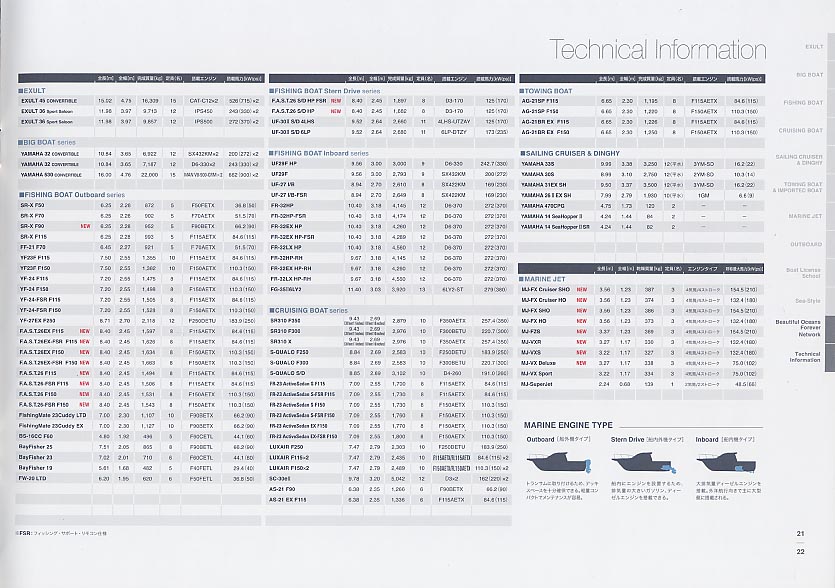Select the MJ-VX Sport row name
Screen dimensions: 835x588
[537, 373]
